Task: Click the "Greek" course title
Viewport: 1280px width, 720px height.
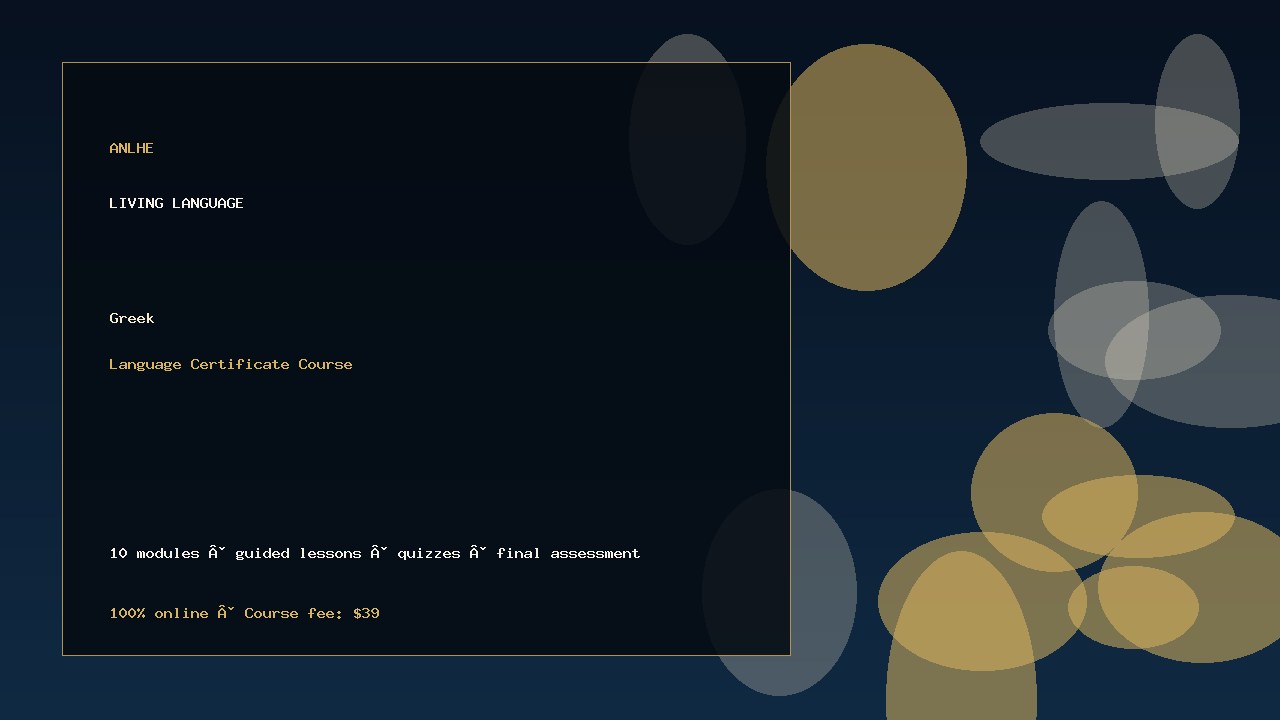Action: click(x=132, y=318)
